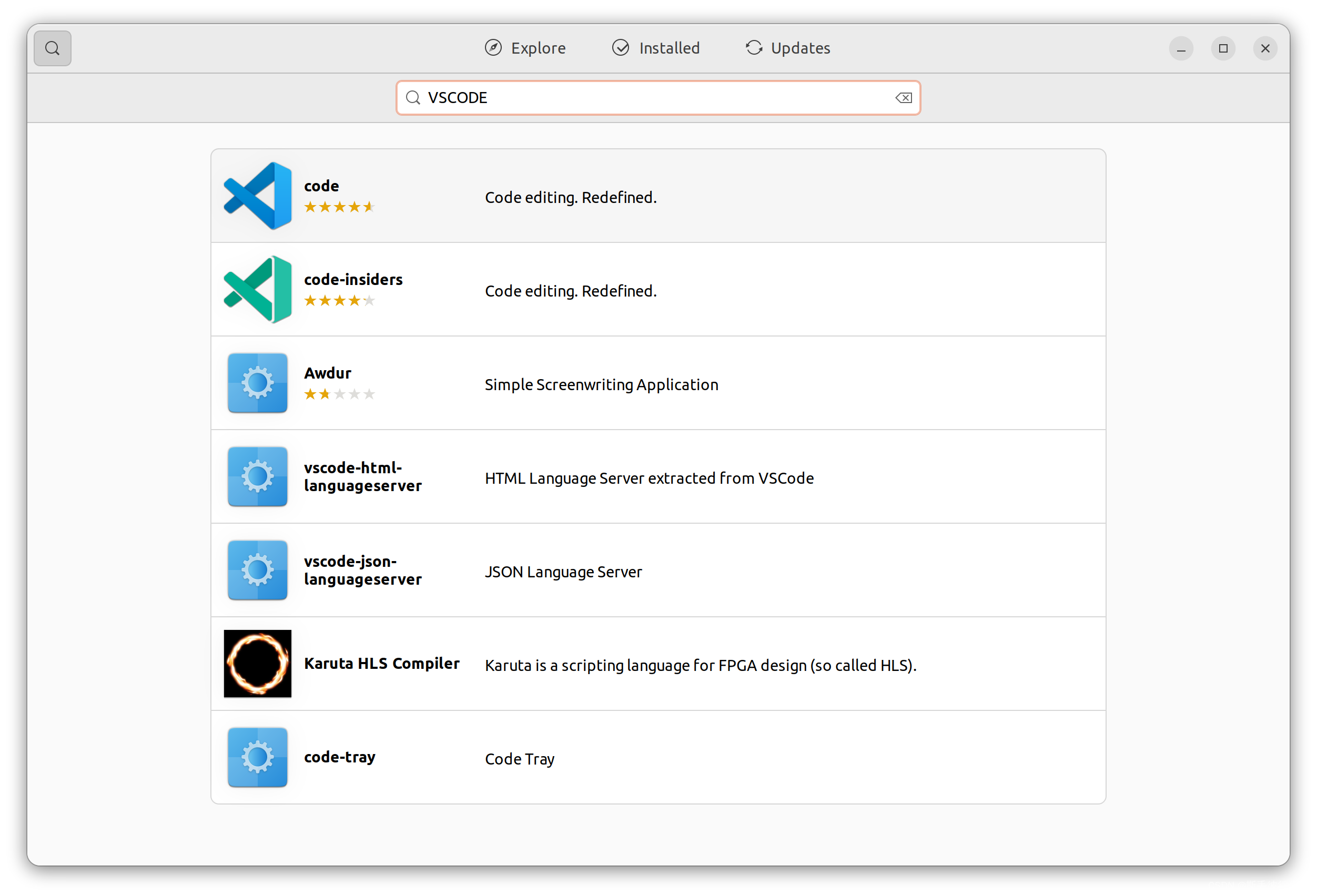Click the vscode-json-languageserver gear icon

coord(258,570)
